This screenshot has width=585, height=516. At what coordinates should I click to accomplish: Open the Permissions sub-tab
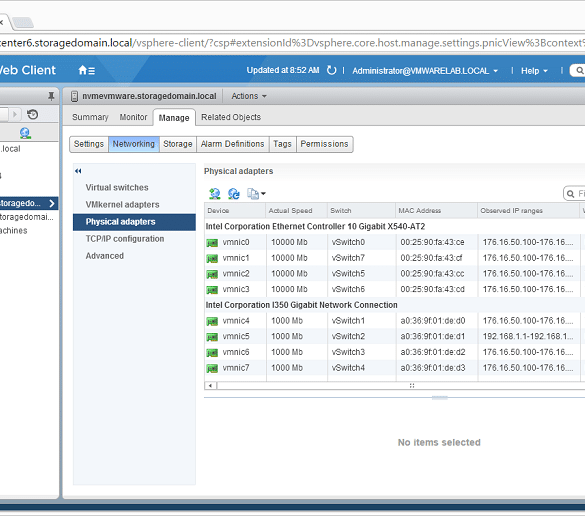[x=325, y=144]
